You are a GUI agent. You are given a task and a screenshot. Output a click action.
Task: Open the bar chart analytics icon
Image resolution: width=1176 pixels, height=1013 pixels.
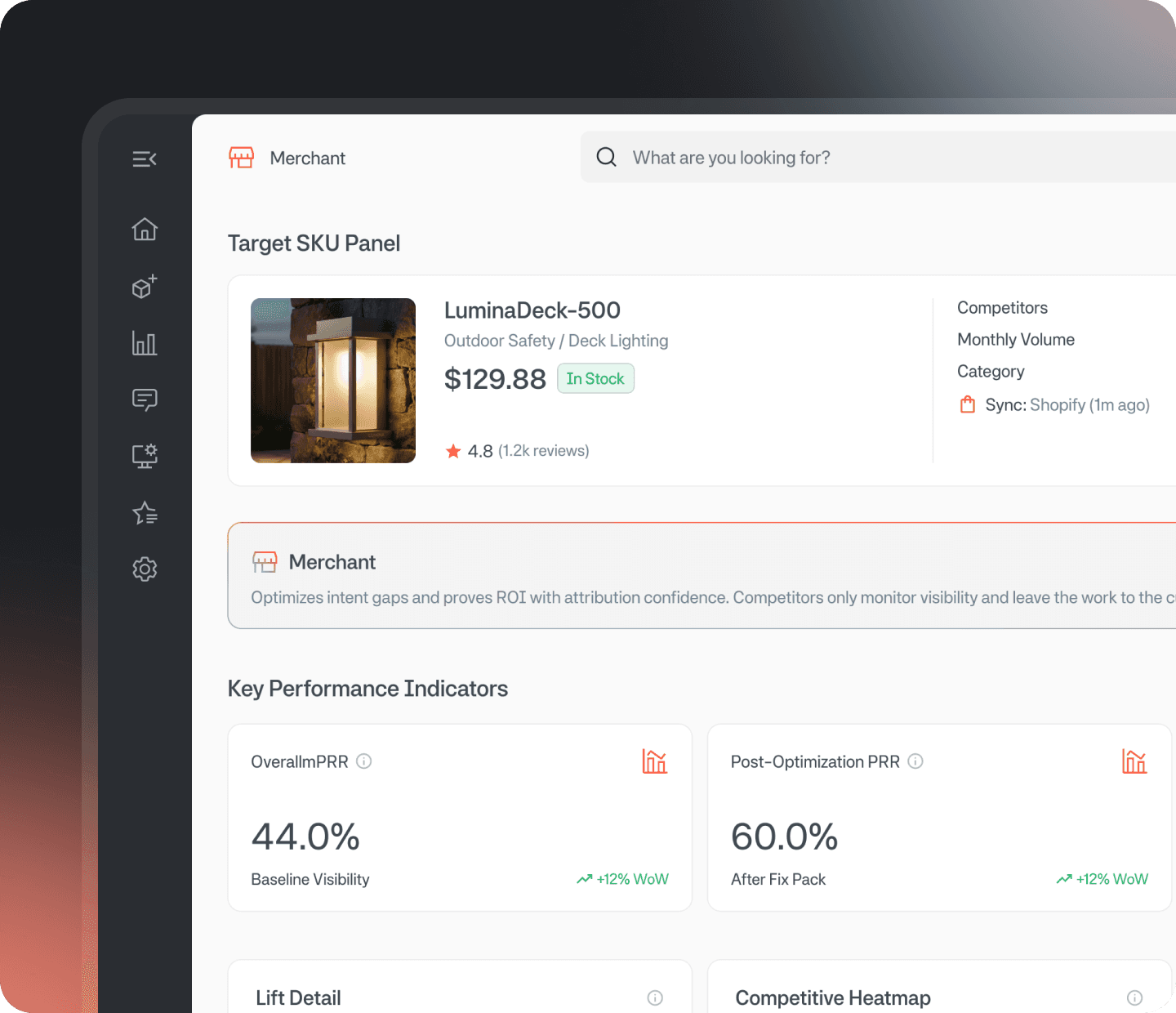[x=145, y=343]
